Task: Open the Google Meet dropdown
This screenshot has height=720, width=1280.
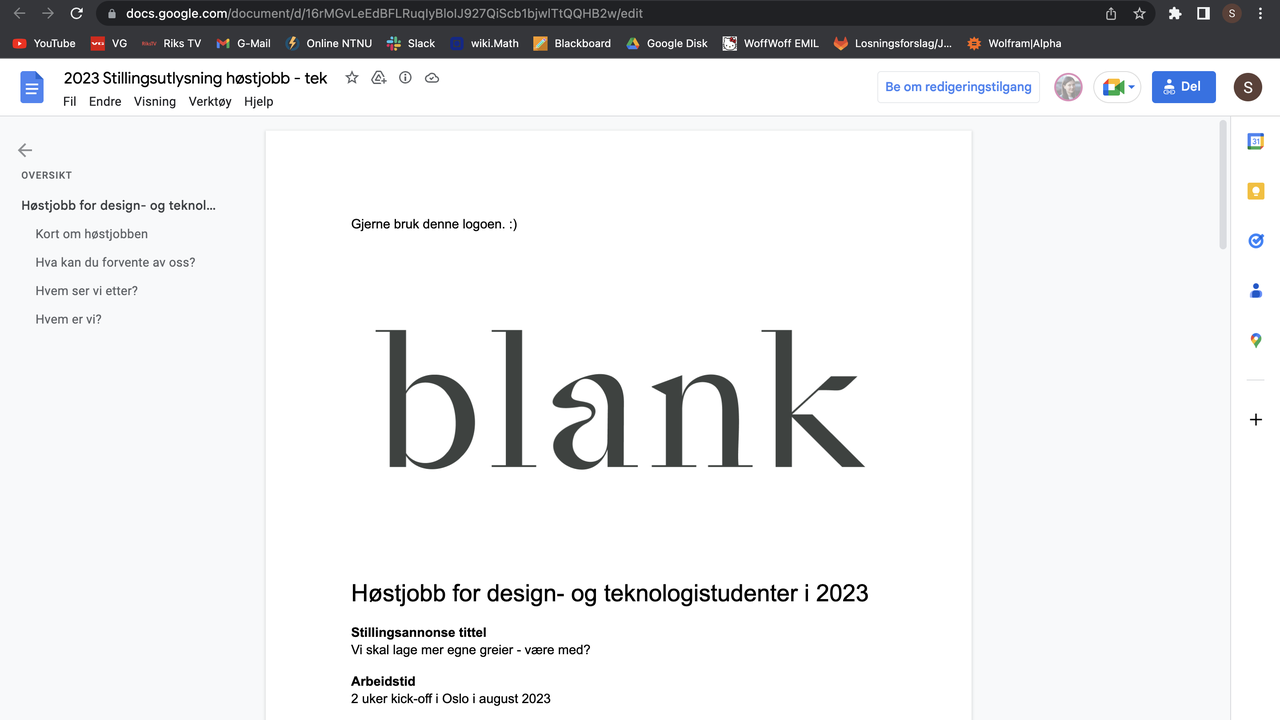Action: (x=1117, y=87)
